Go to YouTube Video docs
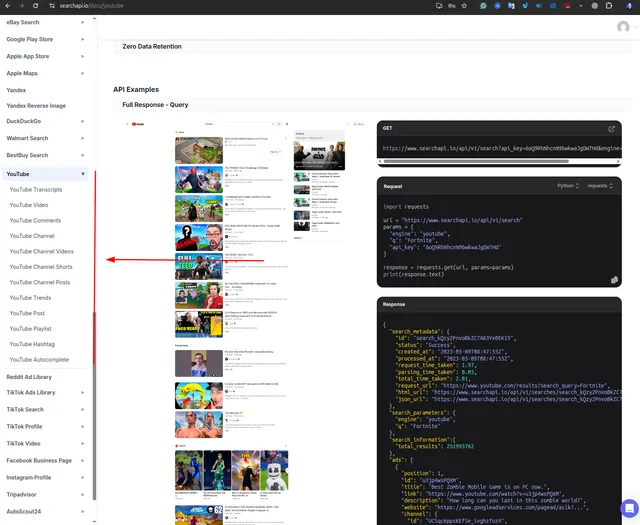Viewport: 640px width, 525px height. pos(29,205)
